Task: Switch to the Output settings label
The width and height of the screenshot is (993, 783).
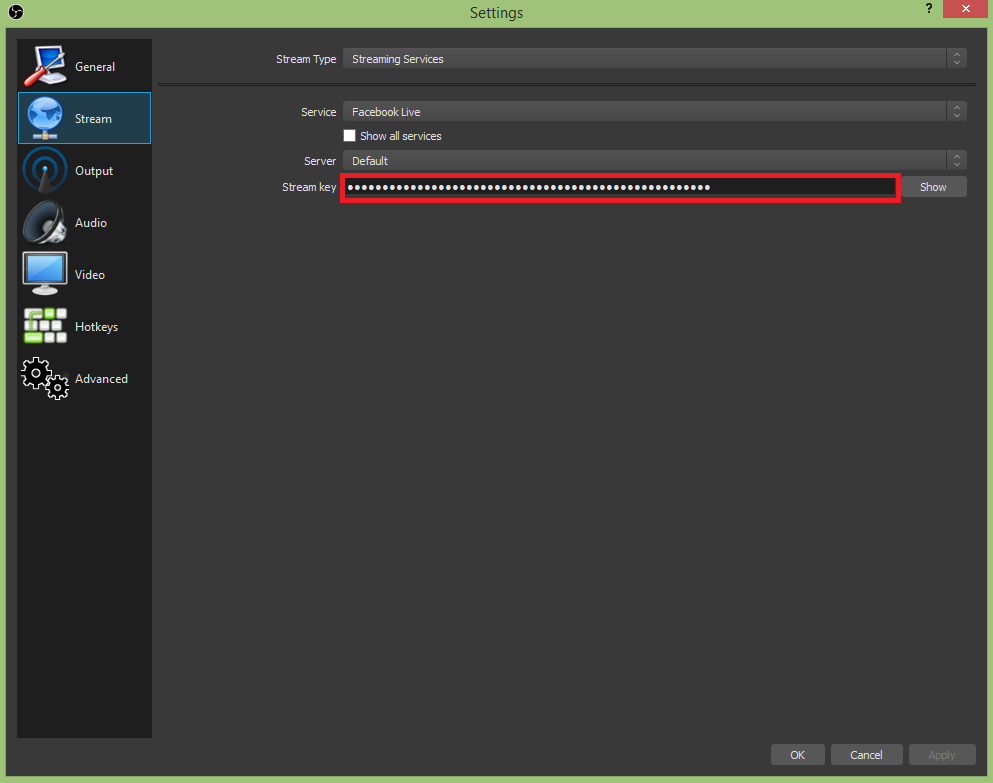Action: 94,171
